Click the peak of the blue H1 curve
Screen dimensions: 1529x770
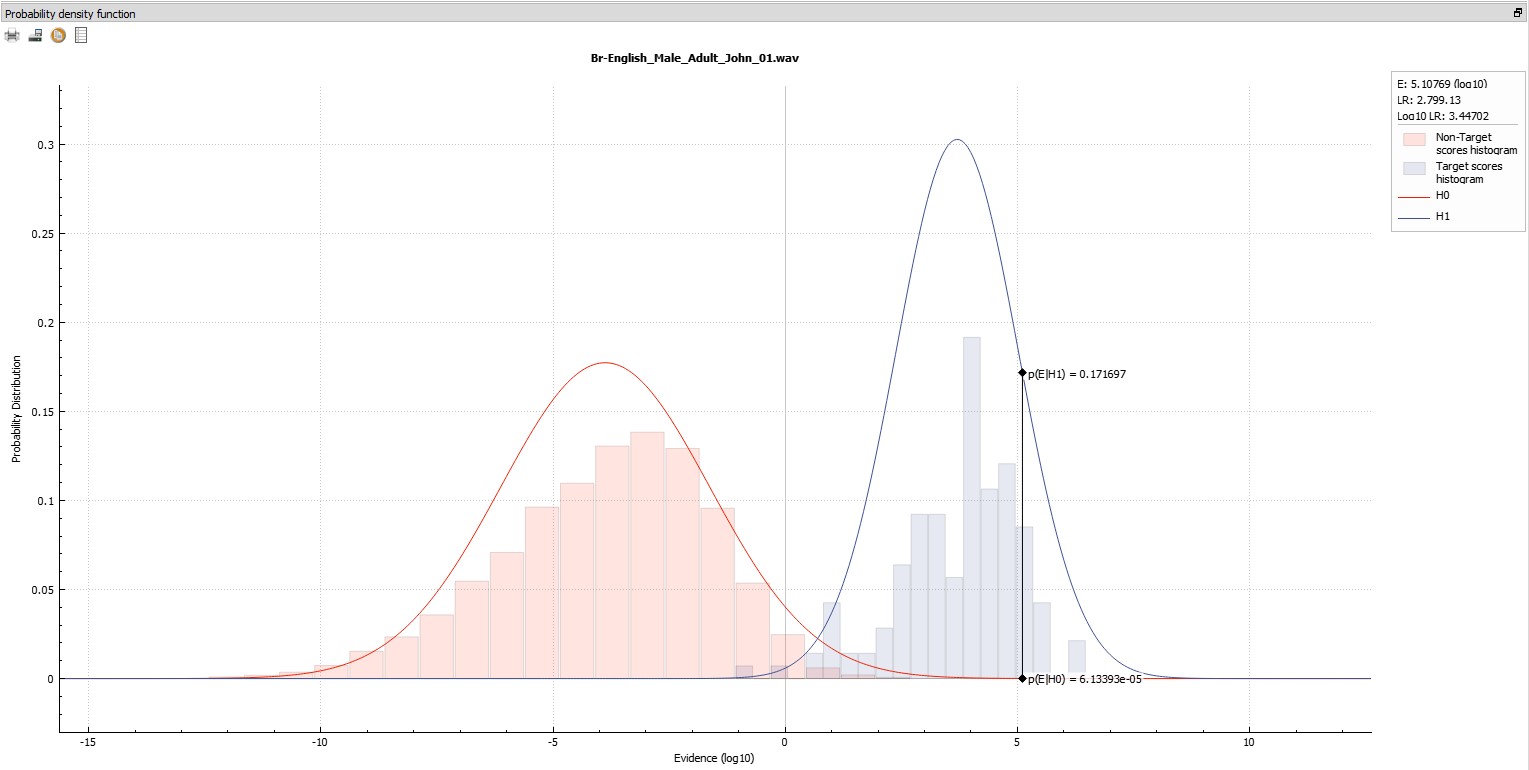957,139
